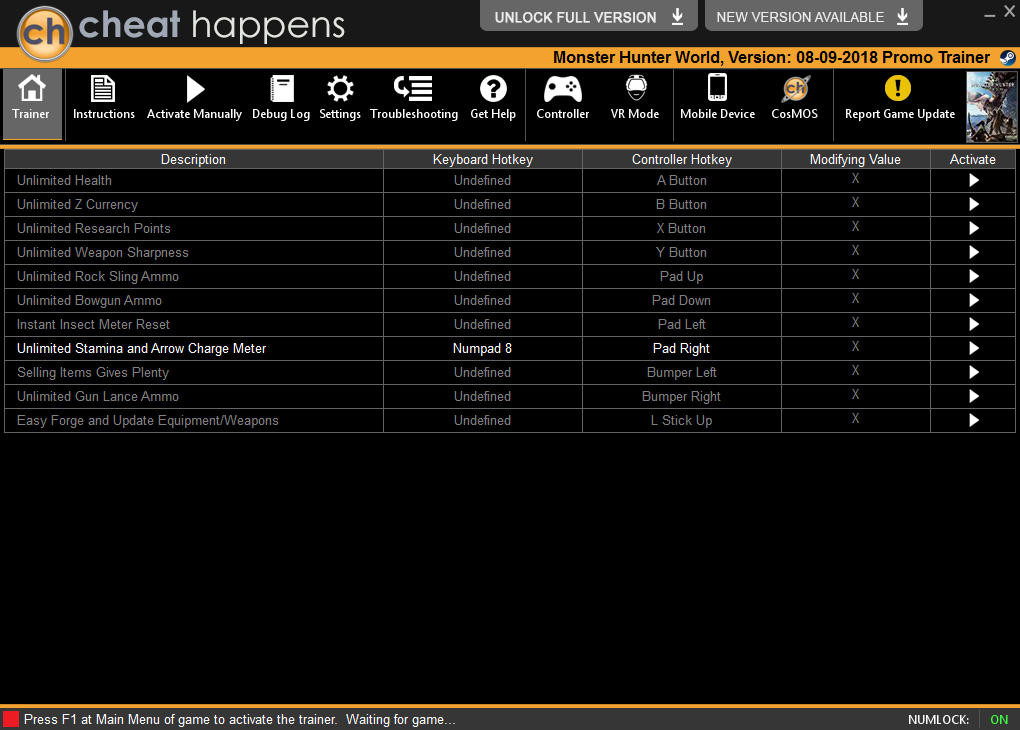Click the Activate Manually play icon
The height and width of the screenshot is (730, 1020).
[x=195, y=88]
